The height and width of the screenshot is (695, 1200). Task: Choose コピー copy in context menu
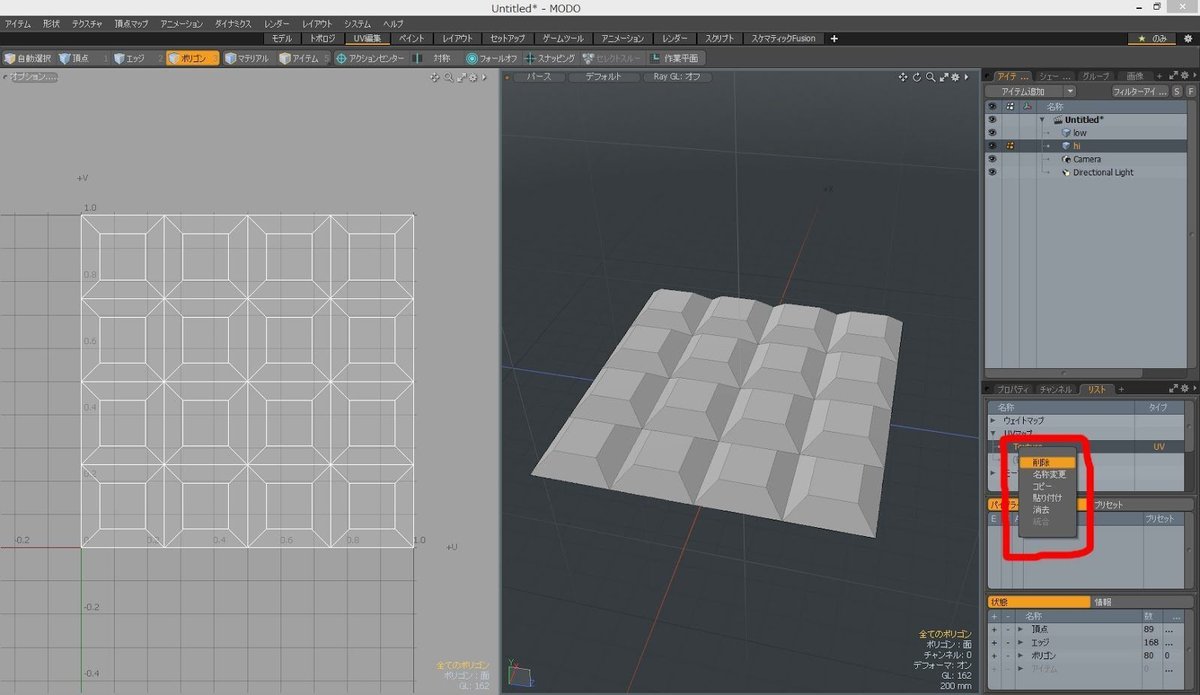(1047, 486)
